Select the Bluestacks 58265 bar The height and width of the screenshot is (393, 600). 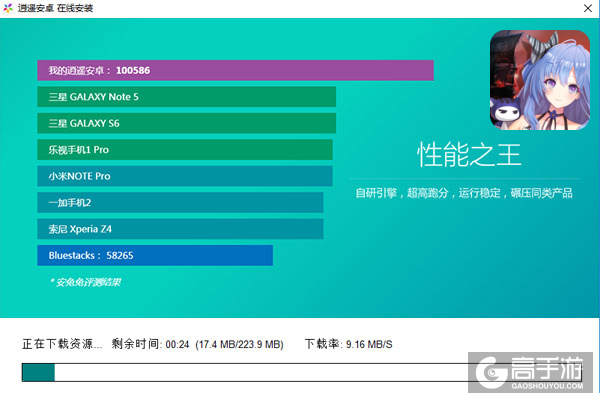click(x=155, y=255)
